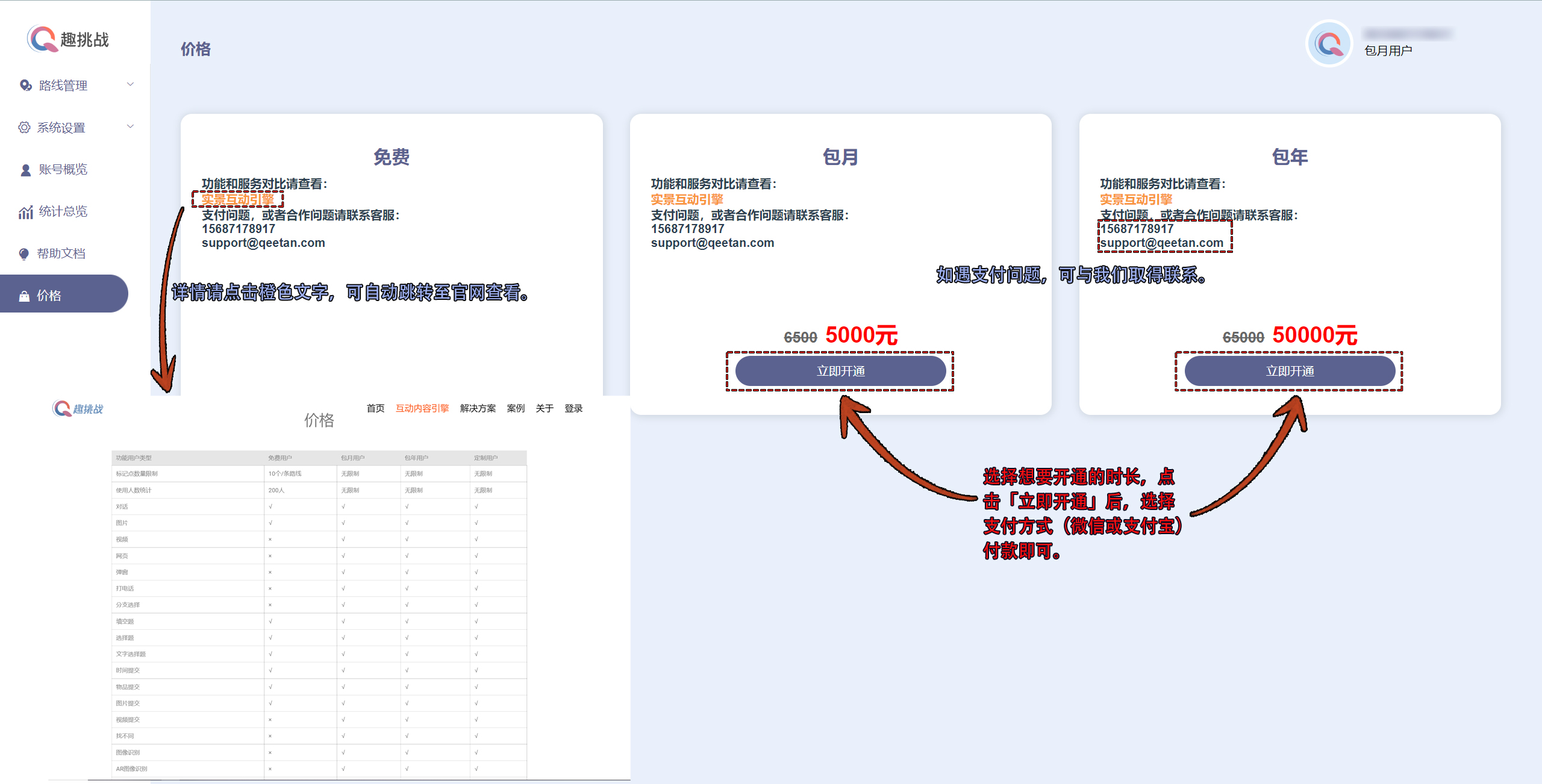
Task: Expand the 系统设置 chevron
Action: coord(130,126)
